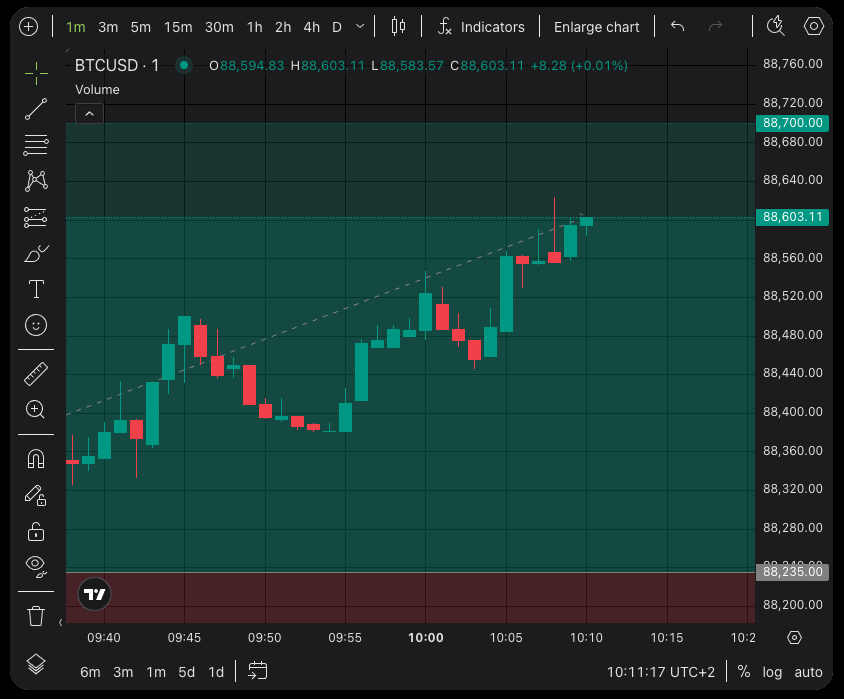The width and height of the screenshot is (844, 699).
Task: Open the candlestick chart style selector
Action: 399,27
